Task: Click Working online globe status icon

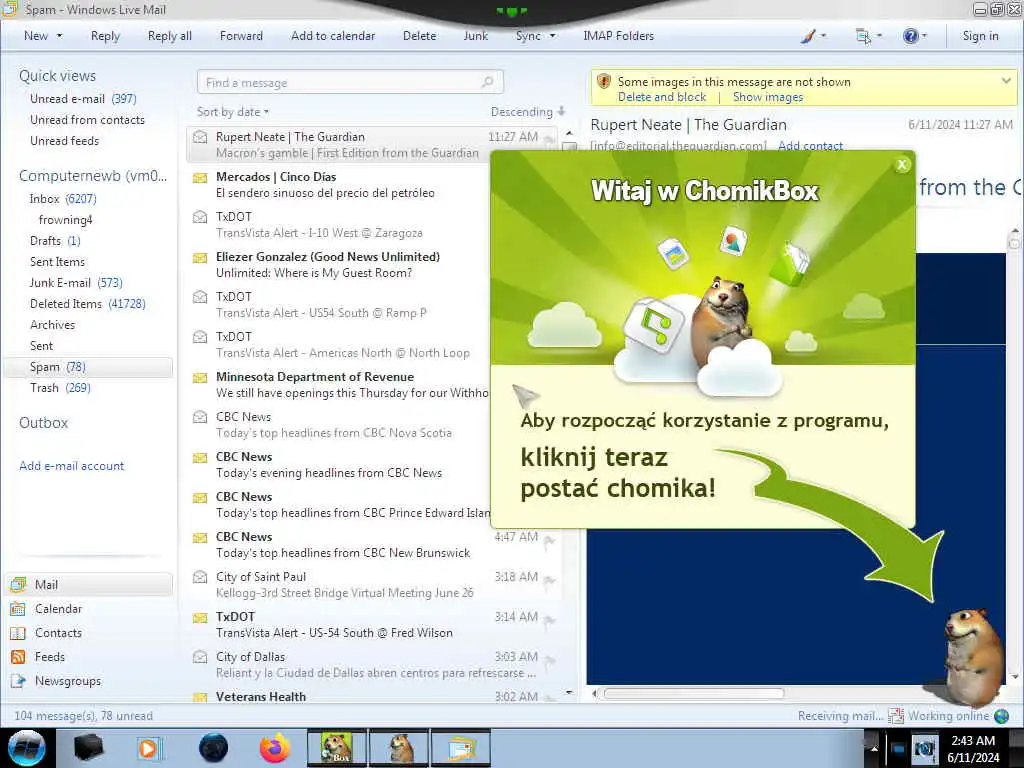Action: pyautogui.click(x=1002, y=716)
